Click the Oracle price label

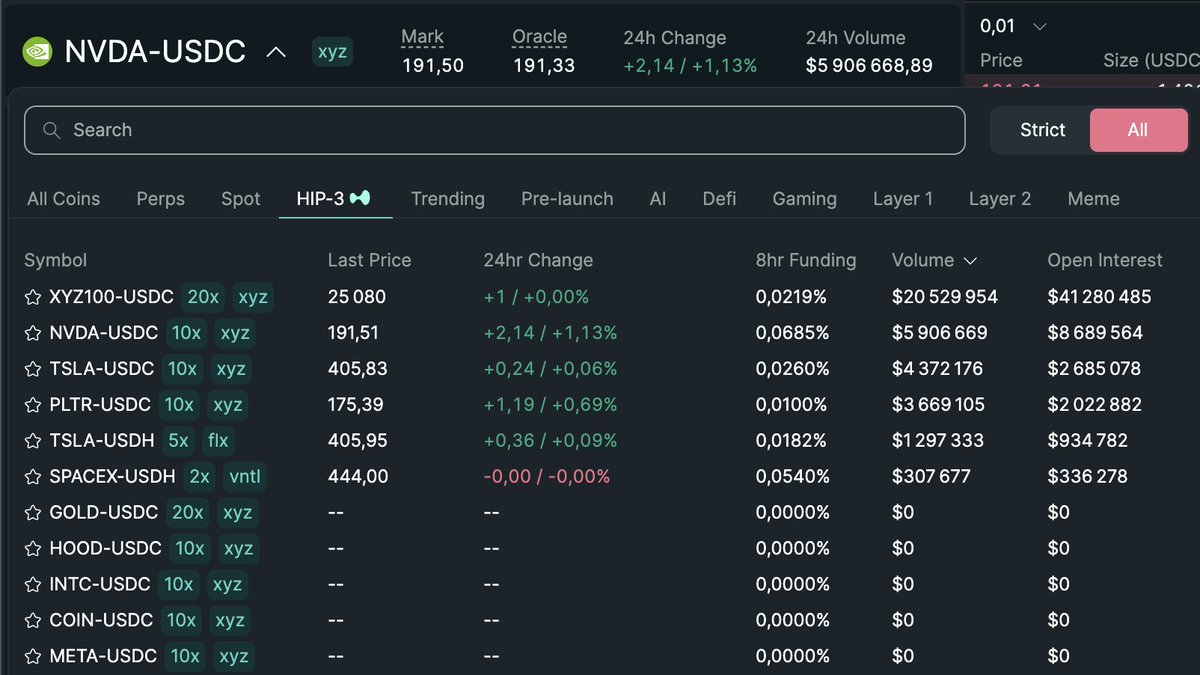coord(539,38)
